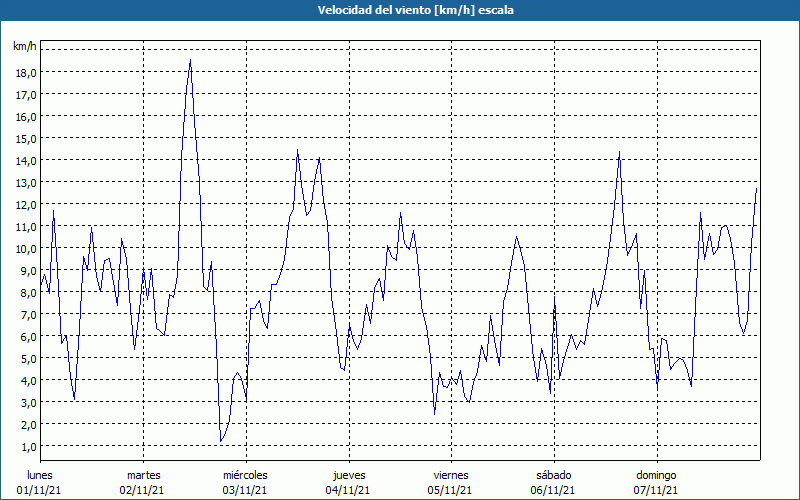Click the '11,0' y-axis value
This screenshot has width=800, height=500.
26,227
